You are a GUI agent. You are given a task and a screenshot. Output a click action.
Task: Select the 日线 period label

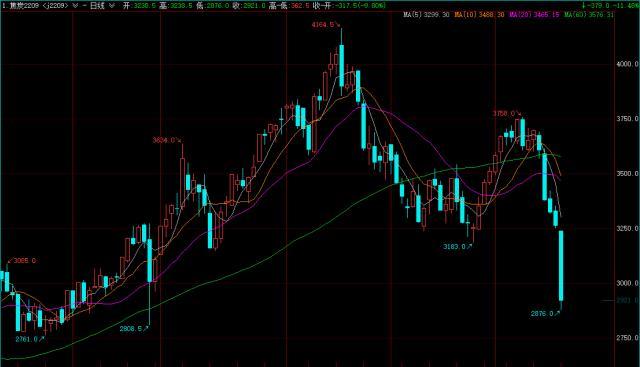(98, 6)
